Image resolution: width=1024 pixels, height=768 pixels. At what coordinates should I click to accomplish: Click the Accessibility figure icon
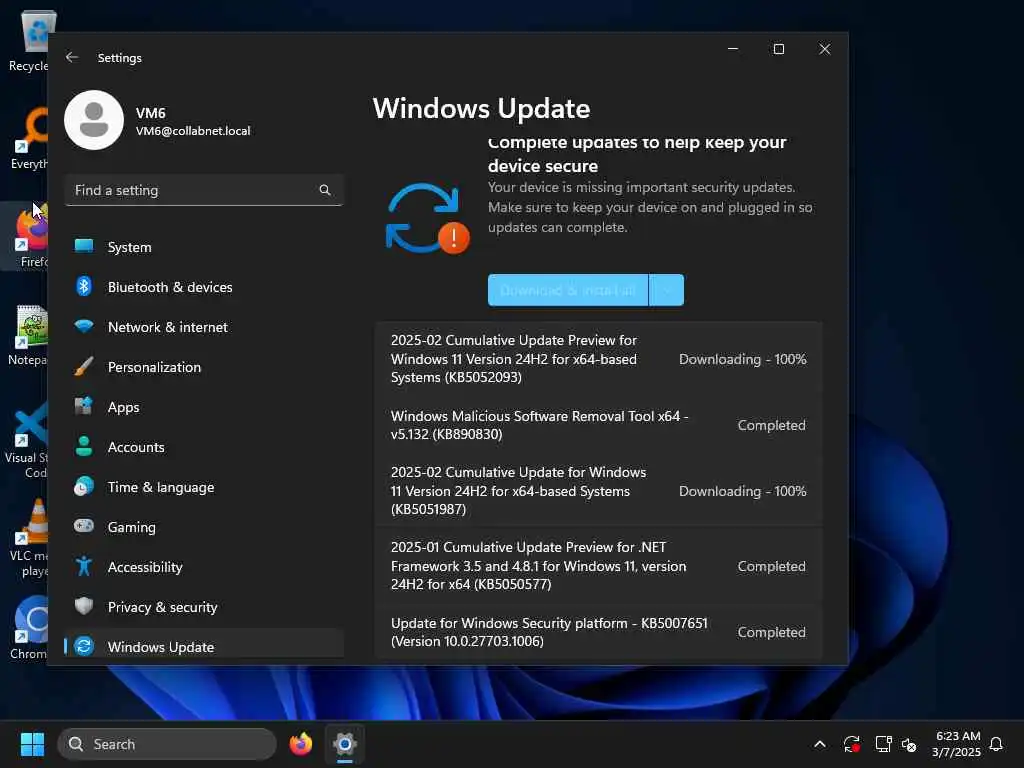(x=84, y=566)
